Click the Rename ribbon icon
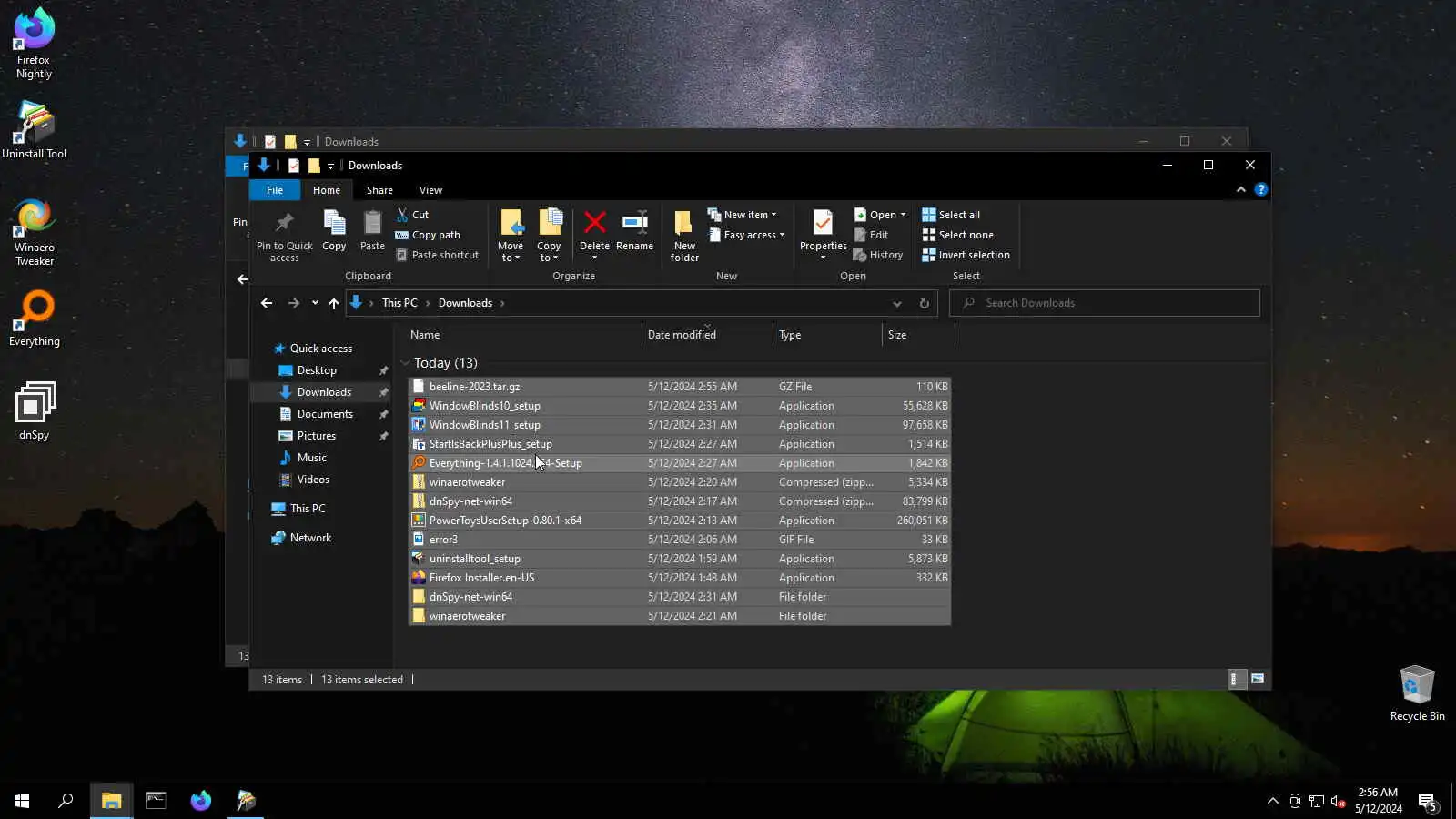The width and height of the screenshot is (1456, 819). [634, 230]
